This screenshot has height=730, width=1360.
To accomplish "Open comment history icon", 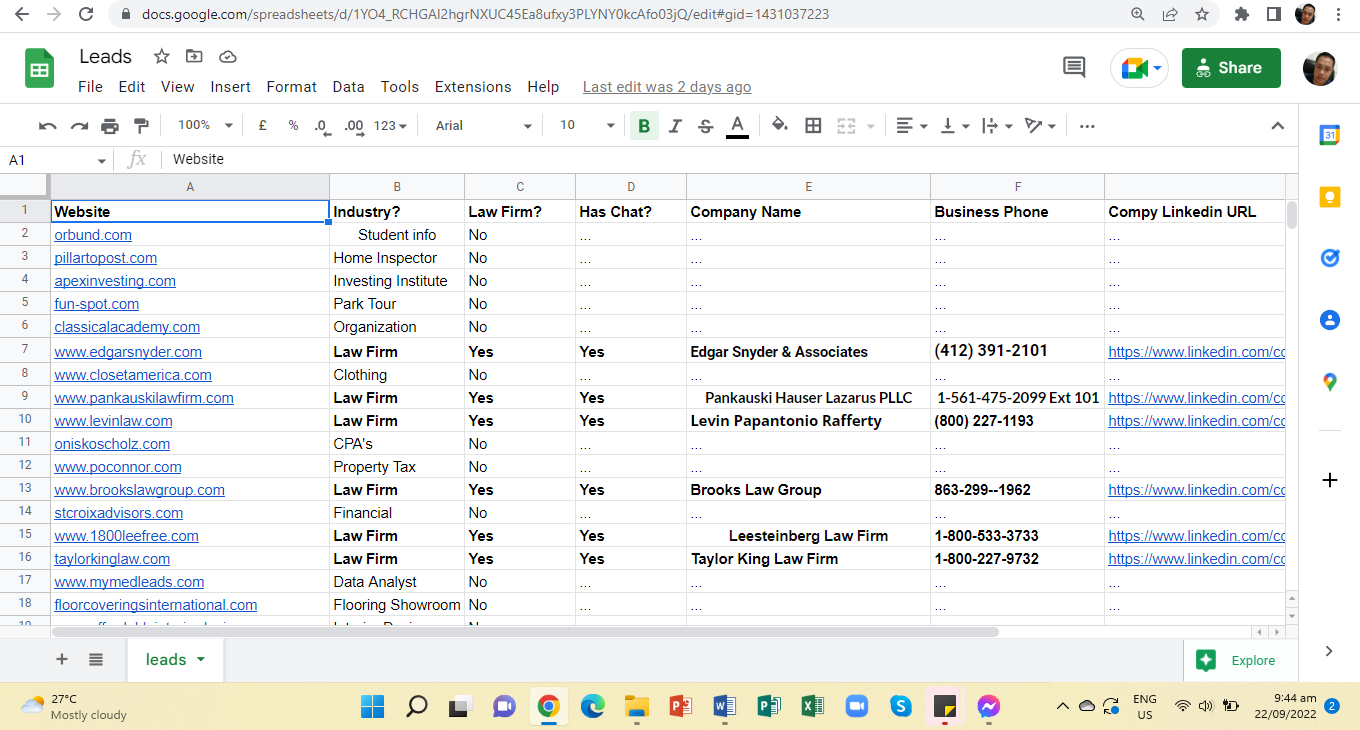I will pos(1074,67).
